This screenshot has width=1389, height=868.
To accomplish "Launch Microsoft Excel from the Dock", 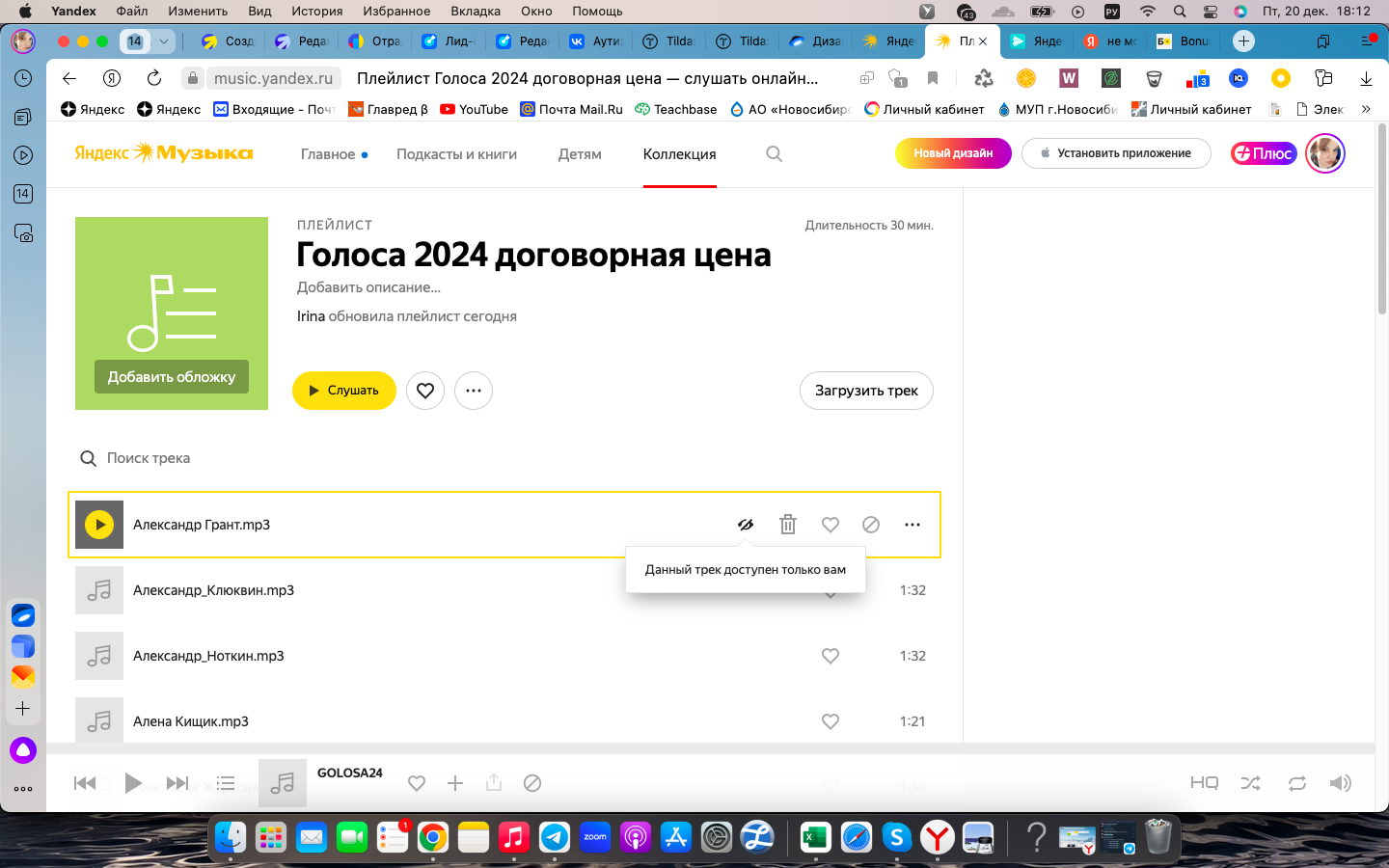I will pos(815,837).
